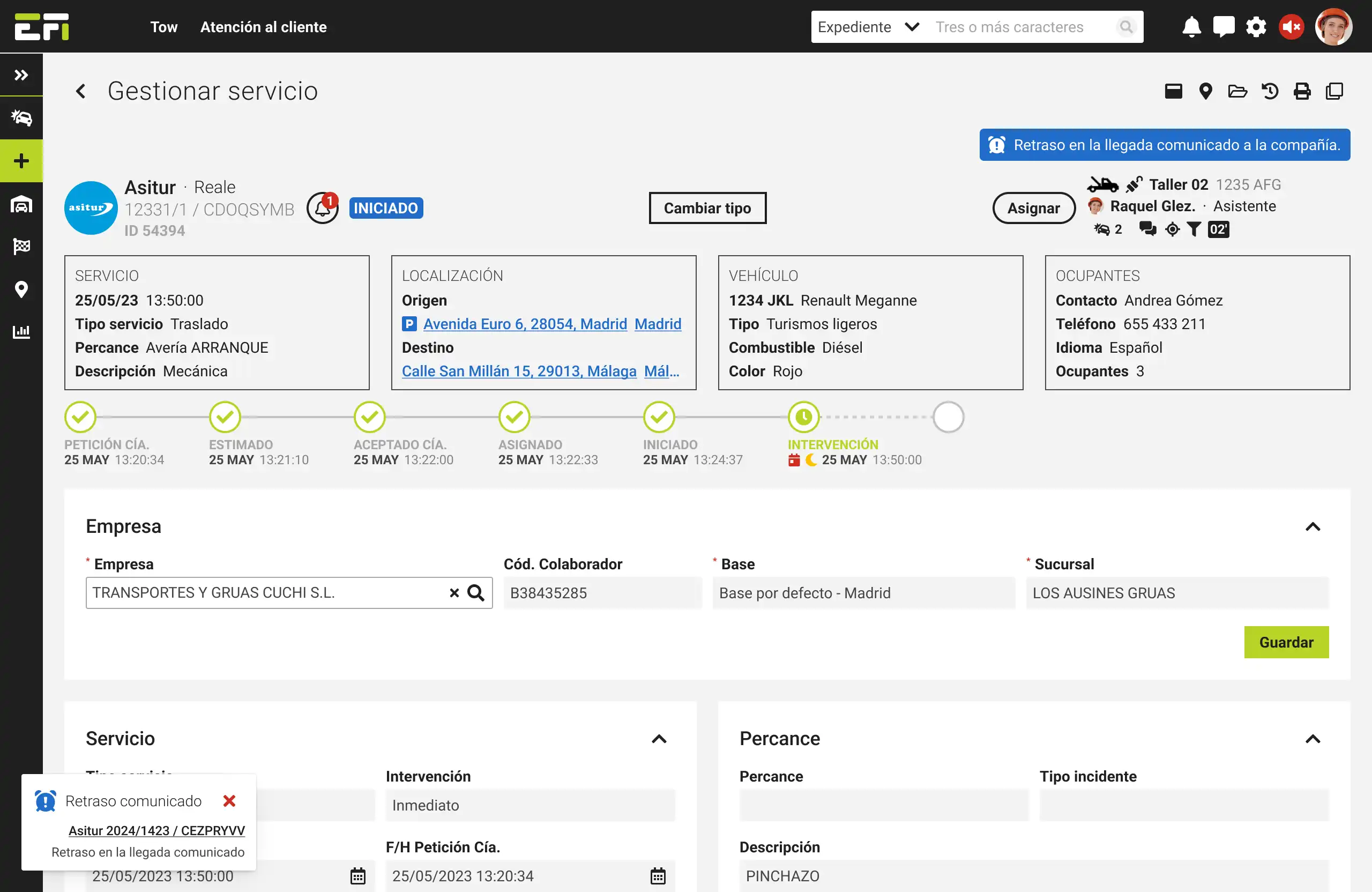
Task: Click the PETICIÓN CÍA. timeline step
Action: pyautogui.click(x=80, y=417)
